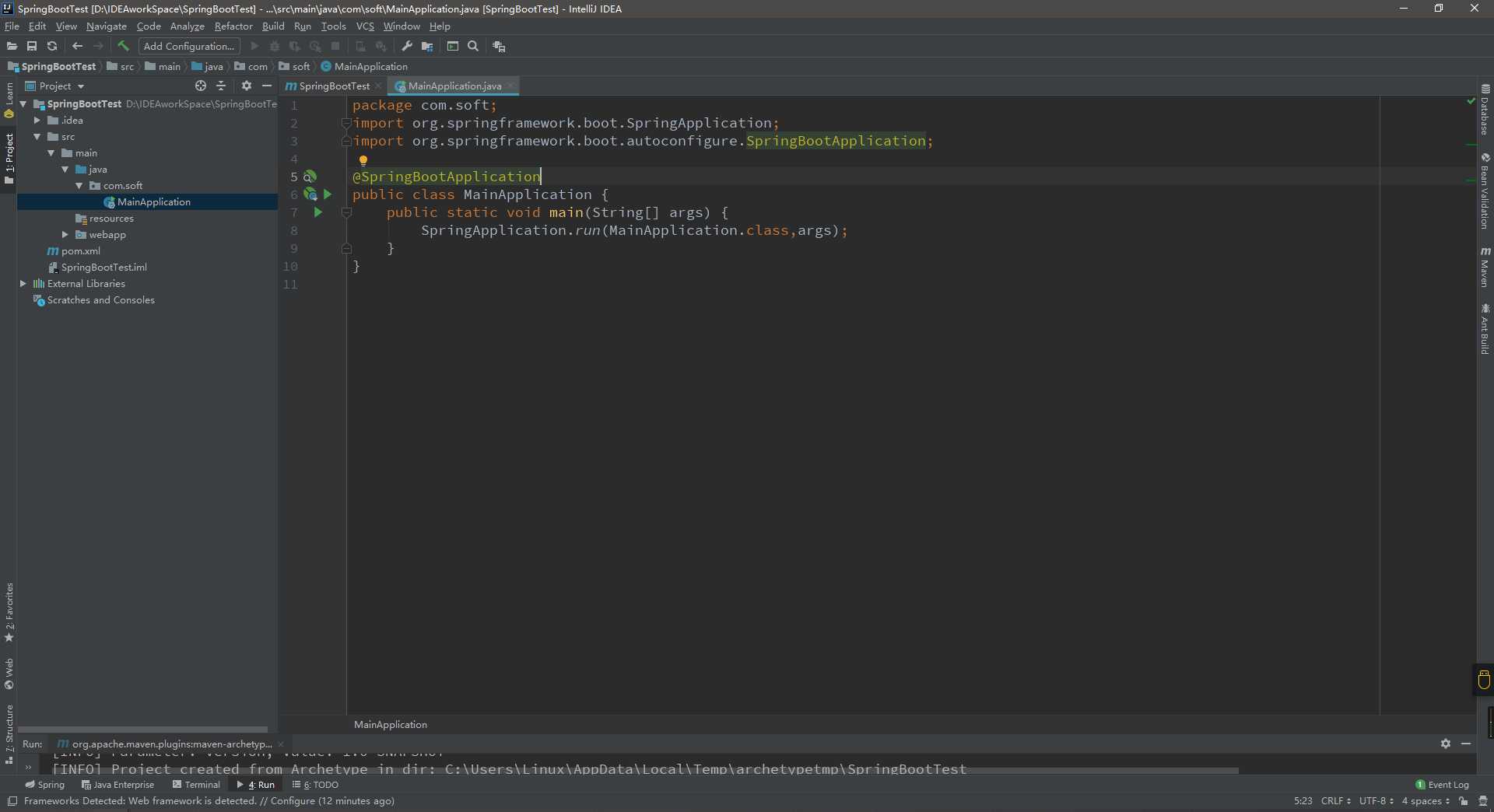The height and width of the screenshot is (812, 1494).
Task: Build project with the green hammer icon
Action: pos(123,47)
